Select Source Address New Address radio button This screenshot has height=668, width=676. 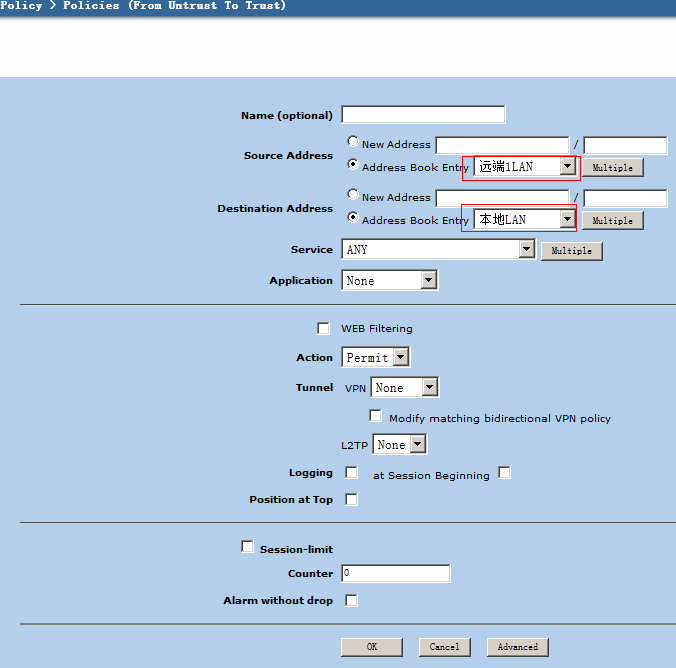pos(353,142)
